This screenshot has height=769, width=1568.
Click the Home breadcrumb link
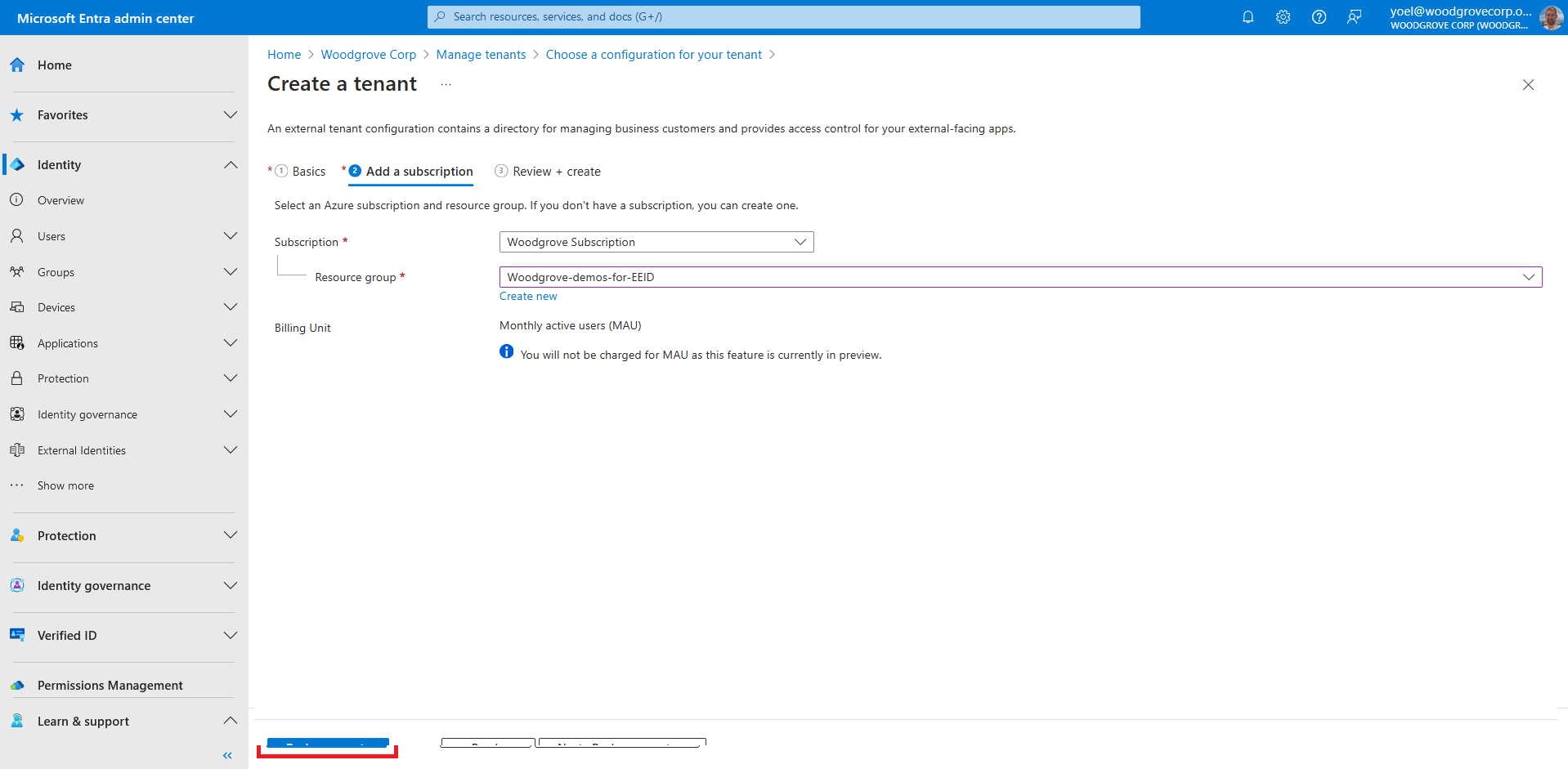pyautogui.click(x=284, y=55)
